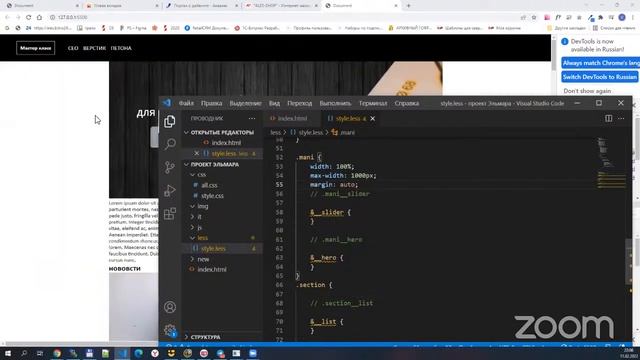Open Microsoft Edge from the taskbar
640x360 pixels.
tap(138, 353)
